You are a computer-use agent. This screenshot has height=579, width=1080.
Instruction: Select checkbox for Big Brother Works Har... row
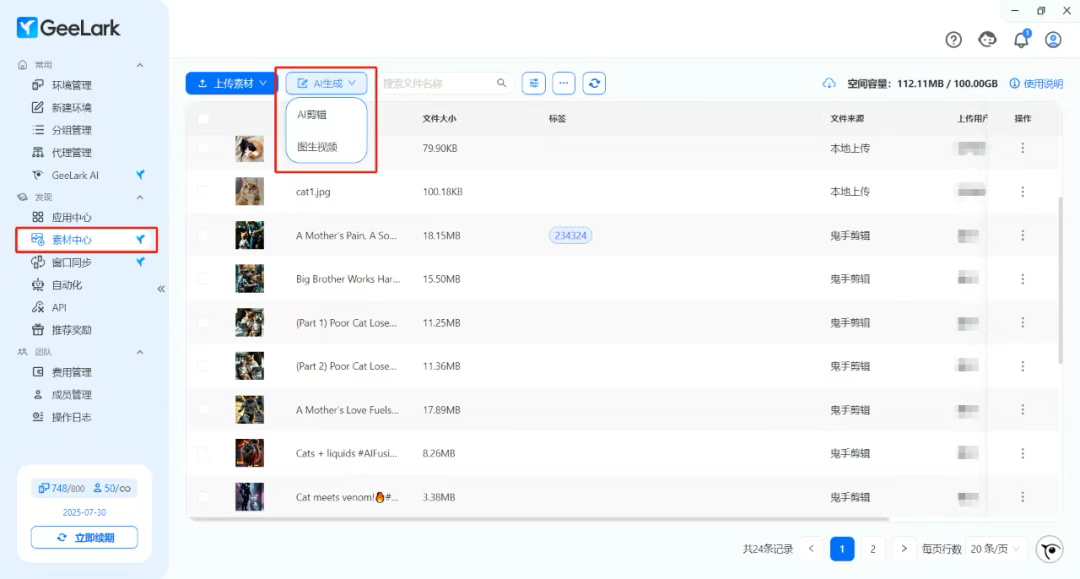tap(204, 279)
